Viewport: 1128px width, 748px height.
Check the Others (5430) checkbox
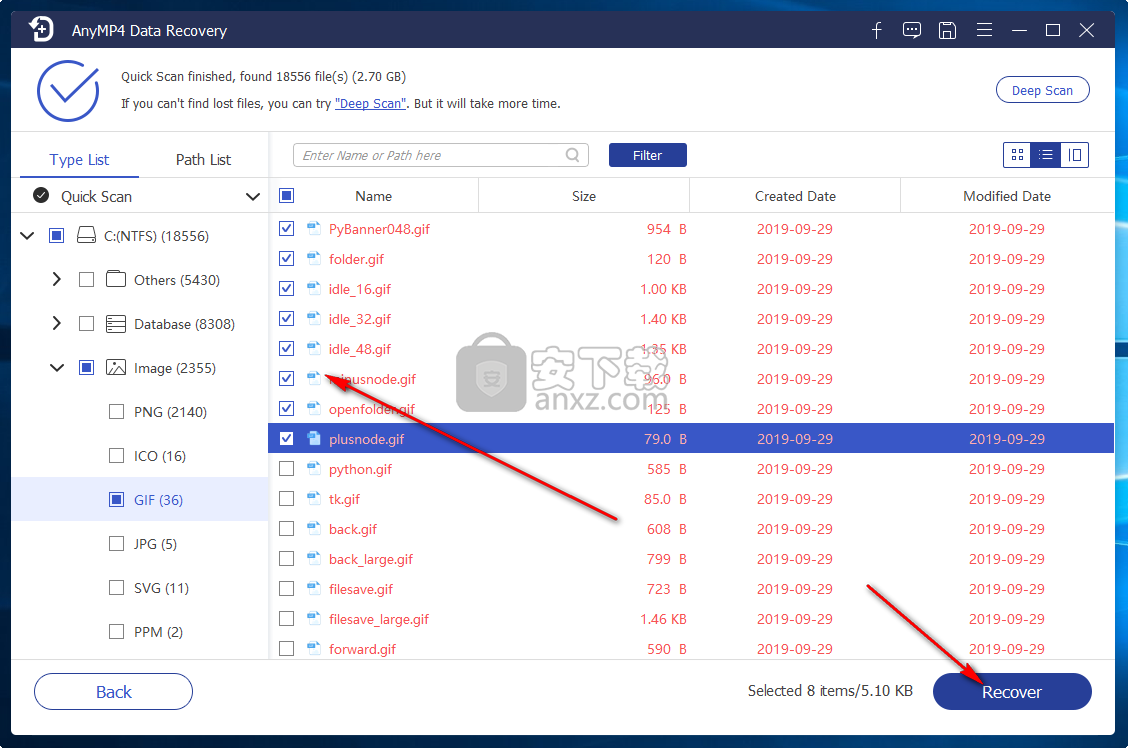[x=86, y=279]
